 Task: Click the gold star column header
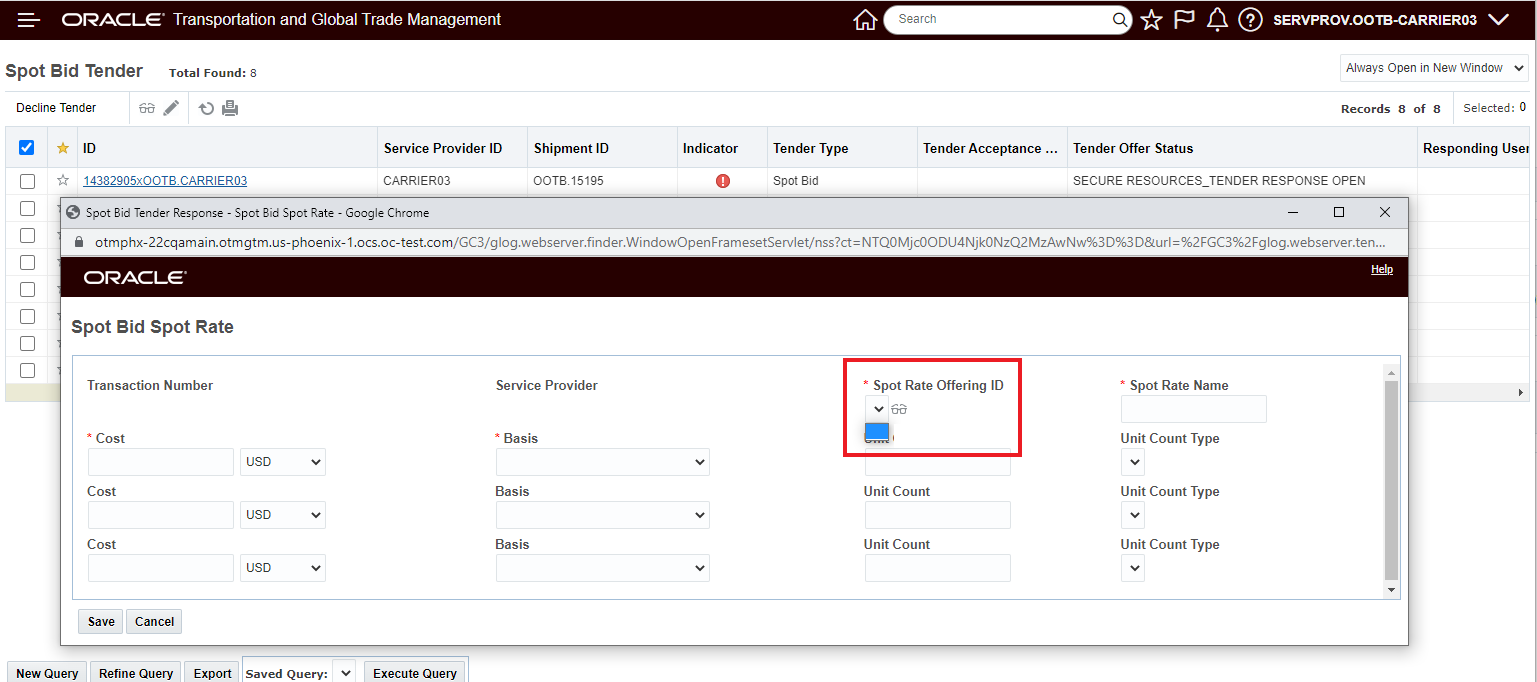(63, 148)
